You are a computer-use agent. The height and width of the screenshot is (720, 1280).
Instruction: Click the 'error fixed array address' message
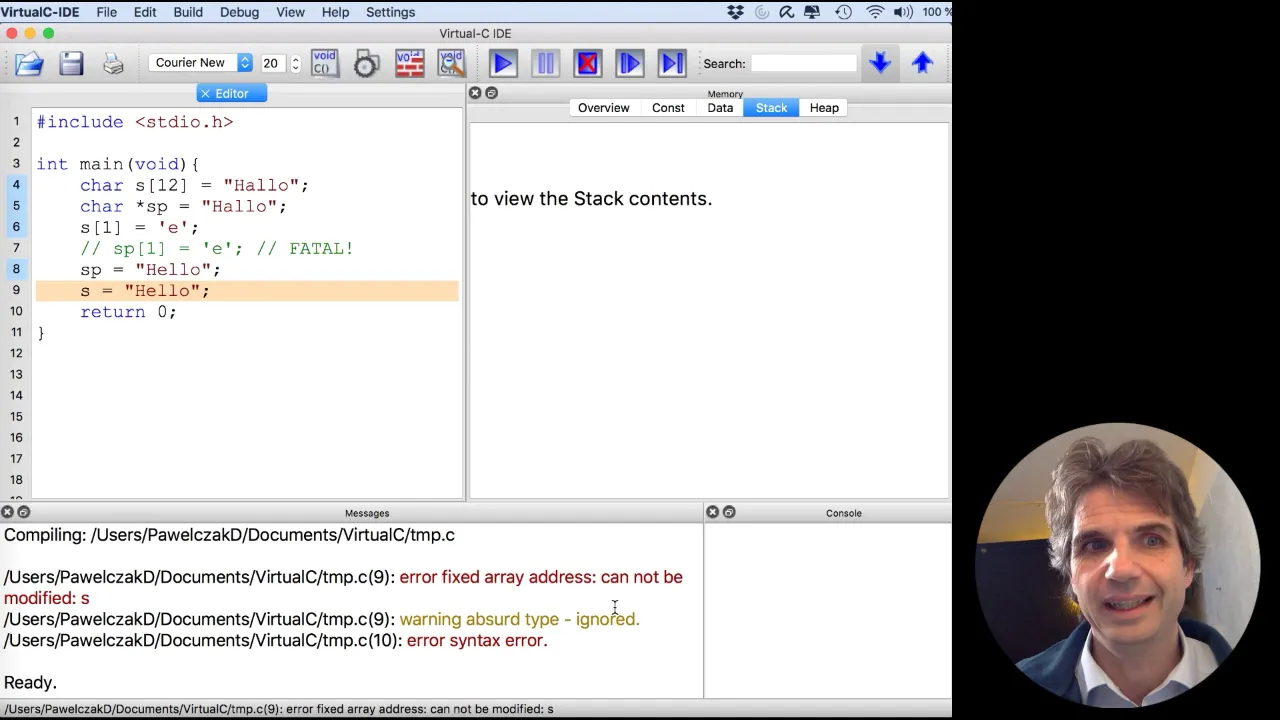click(343, 587)
